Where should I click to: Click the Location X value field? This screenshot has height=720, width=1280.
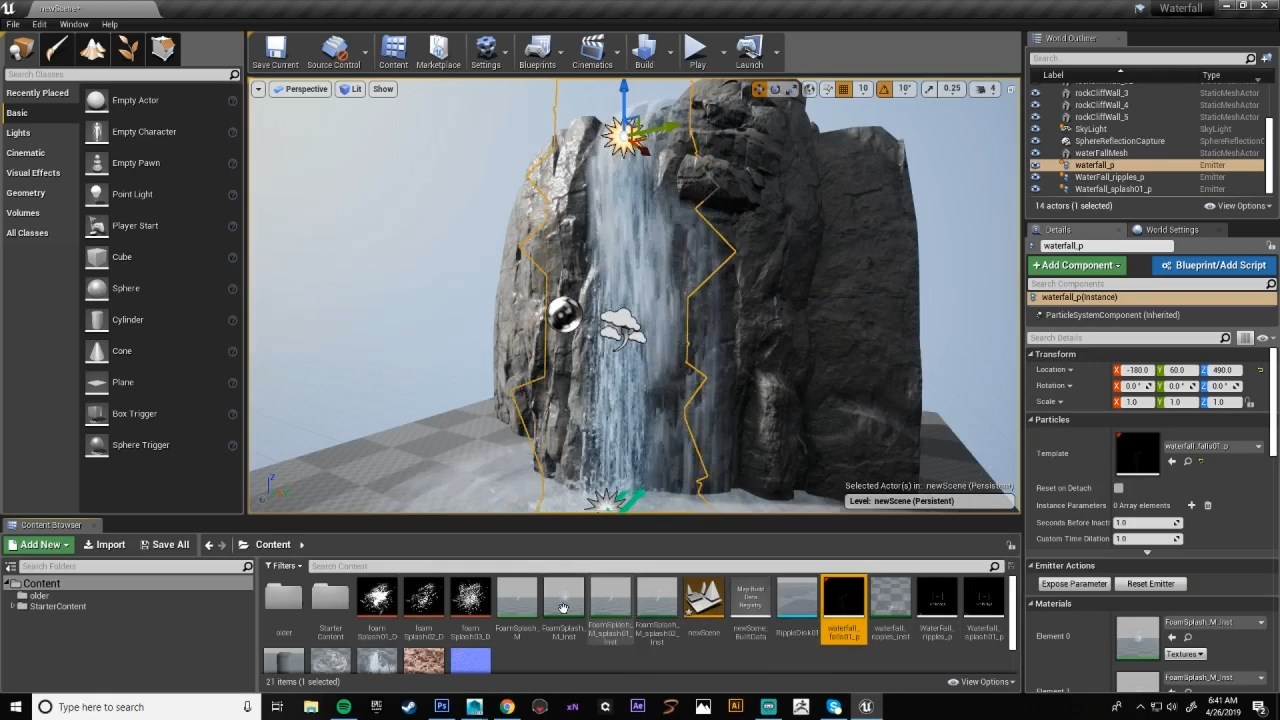tap(1137, 370)
